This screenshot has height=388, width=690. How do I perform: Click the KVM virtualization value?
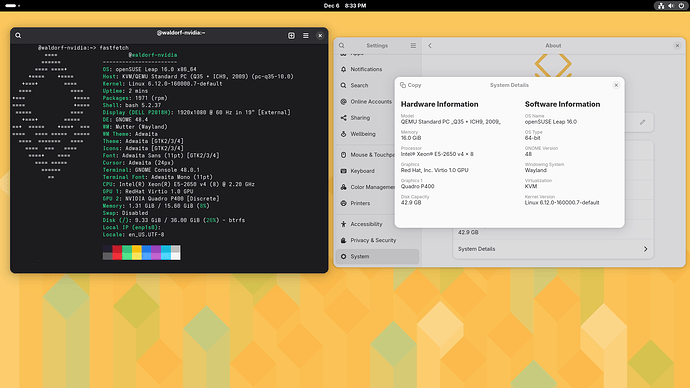[x=531, y=187]
